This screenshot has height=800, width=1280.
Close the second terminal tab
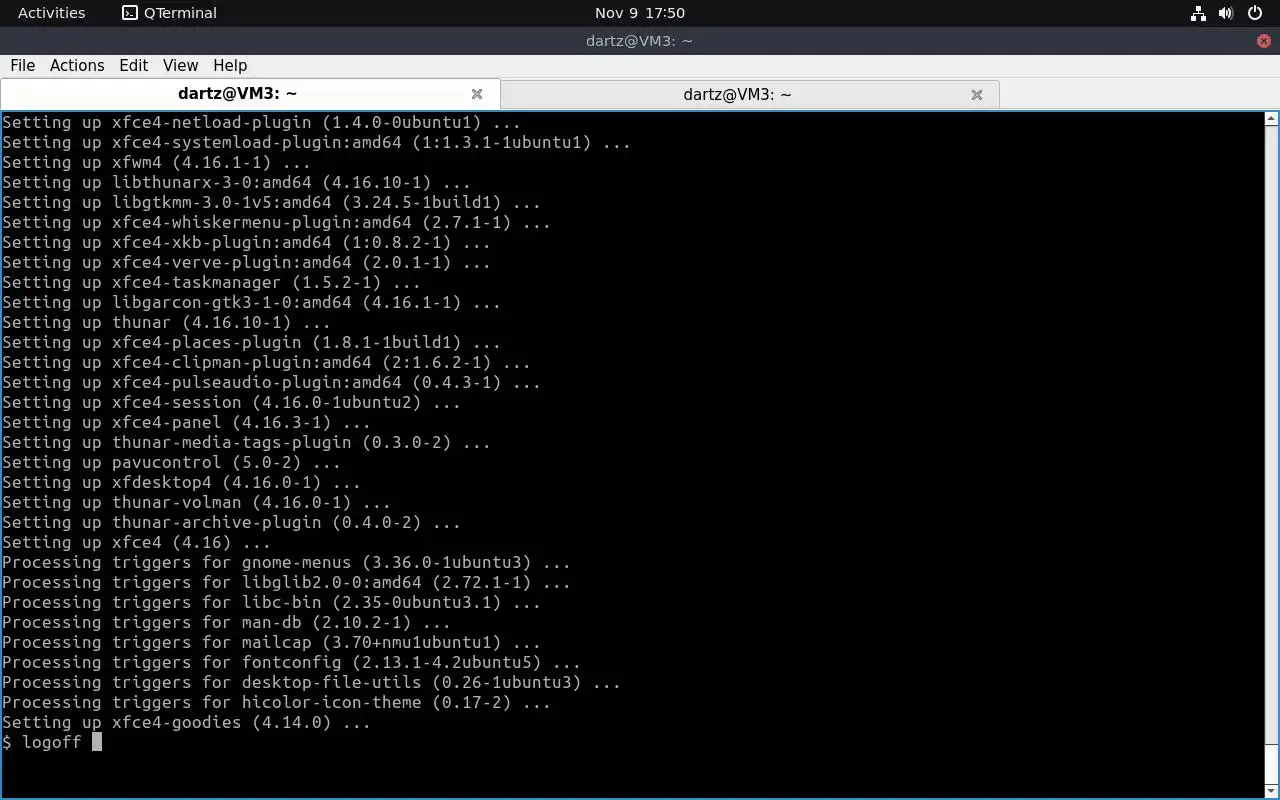pyautogui.click(x=977, y=95)
